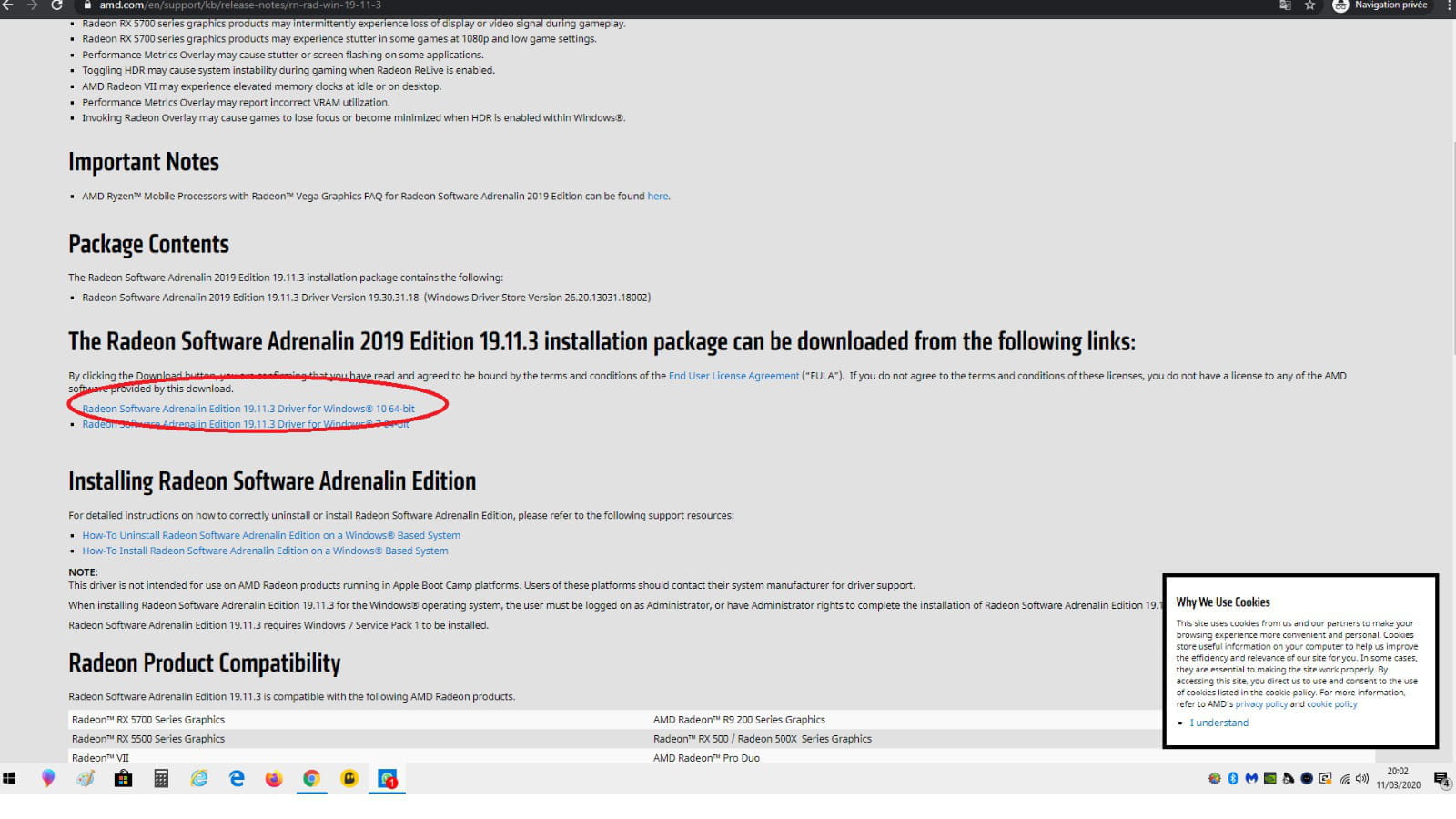Open the yellow ghost app in taskbar

click(x=349, y=778)
